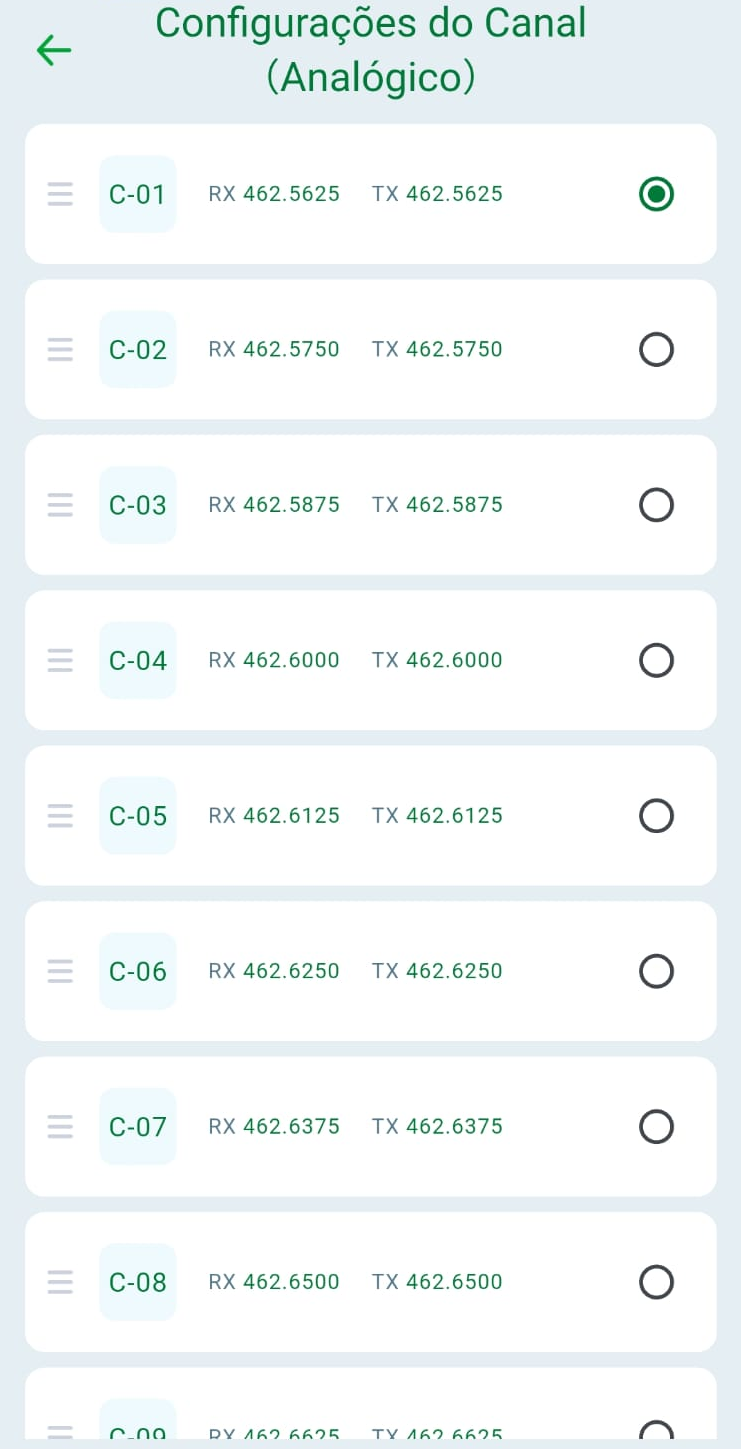Viewport: 741px width, 1449px height.
Task: Click the drag handle for channel C-06
Action: (60, 971)
